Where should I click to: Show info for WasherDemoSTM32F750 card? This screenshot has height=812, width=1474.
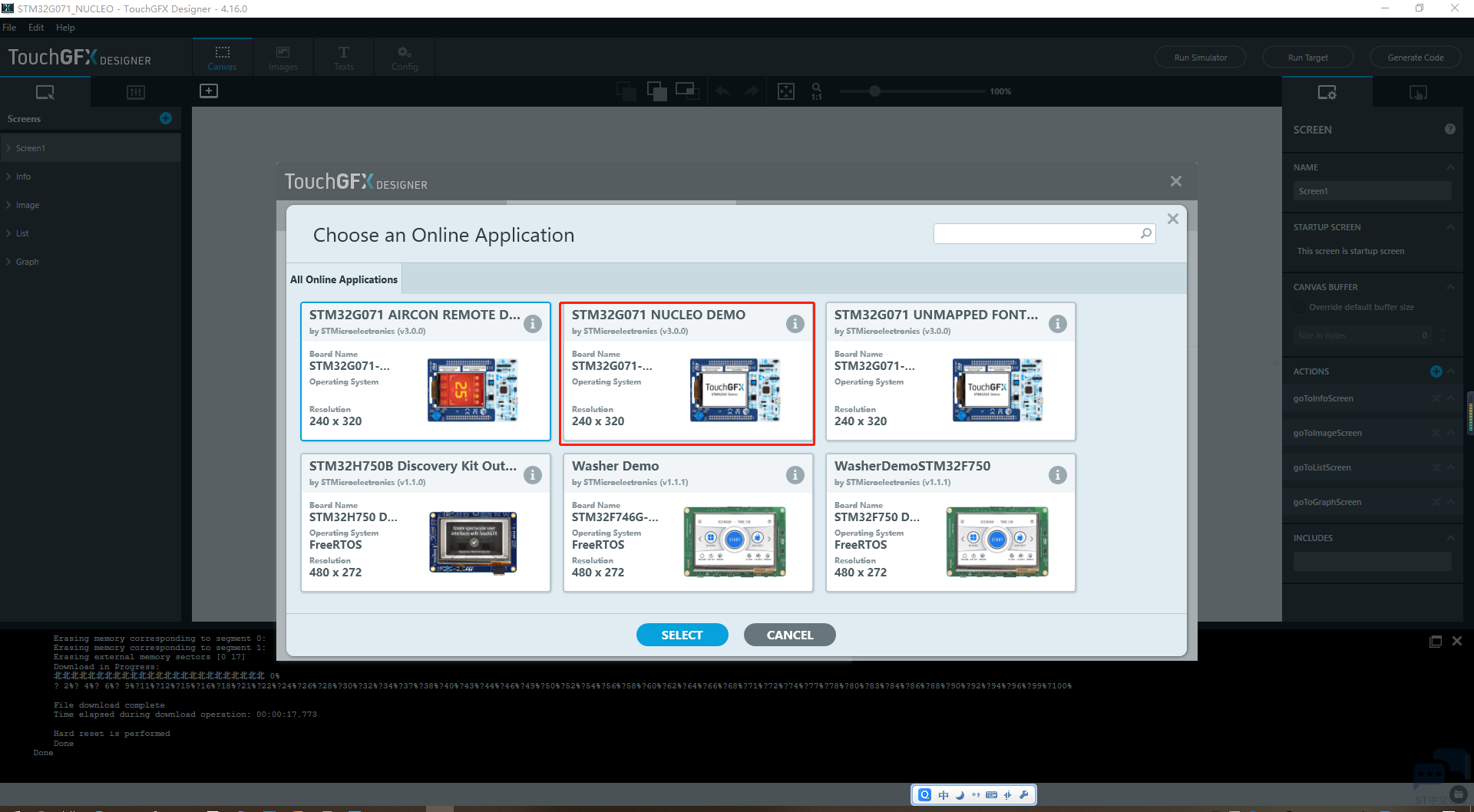coord(1057,475)
